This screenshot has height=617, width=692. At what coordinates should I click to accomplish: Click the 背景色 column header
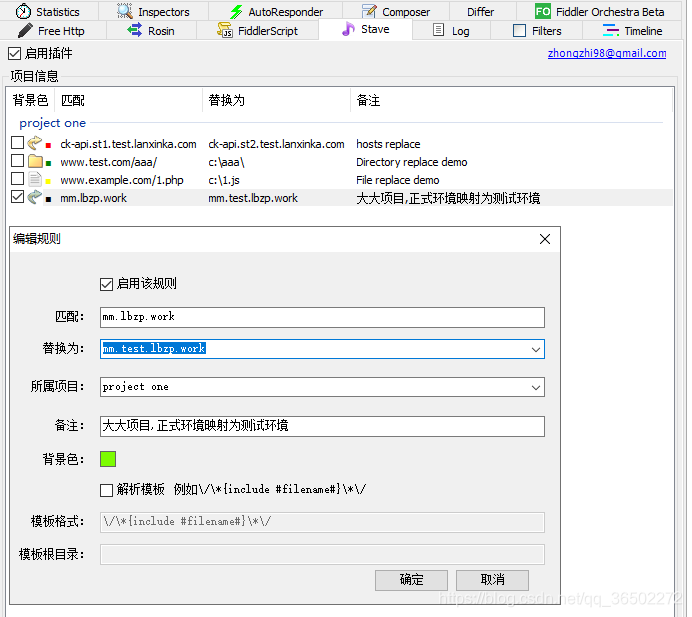pyautogui.click(x=30, y=100)
